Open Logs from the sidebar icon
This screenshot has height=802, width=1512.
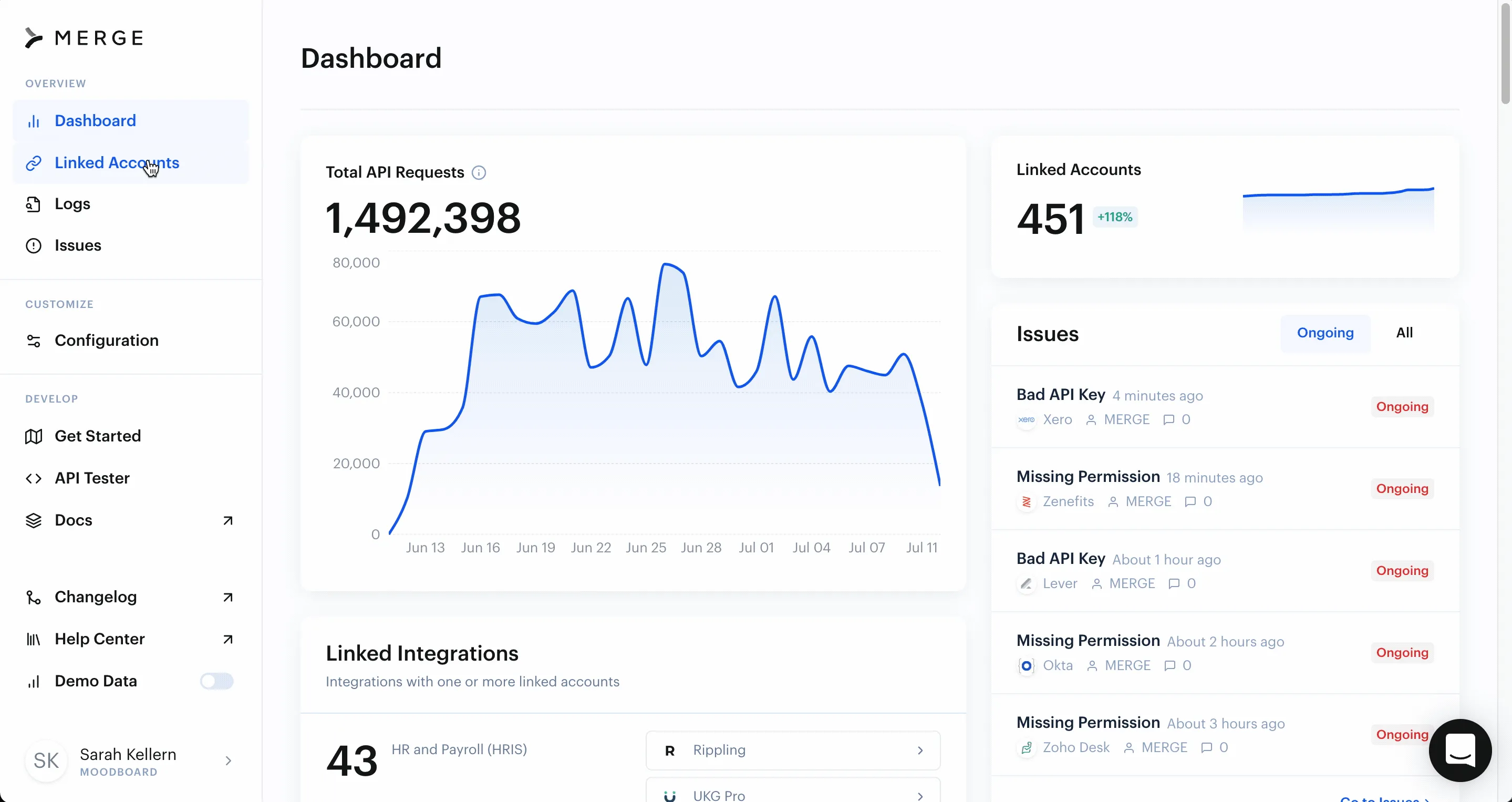pyautogui.click(x=34, y=204)
